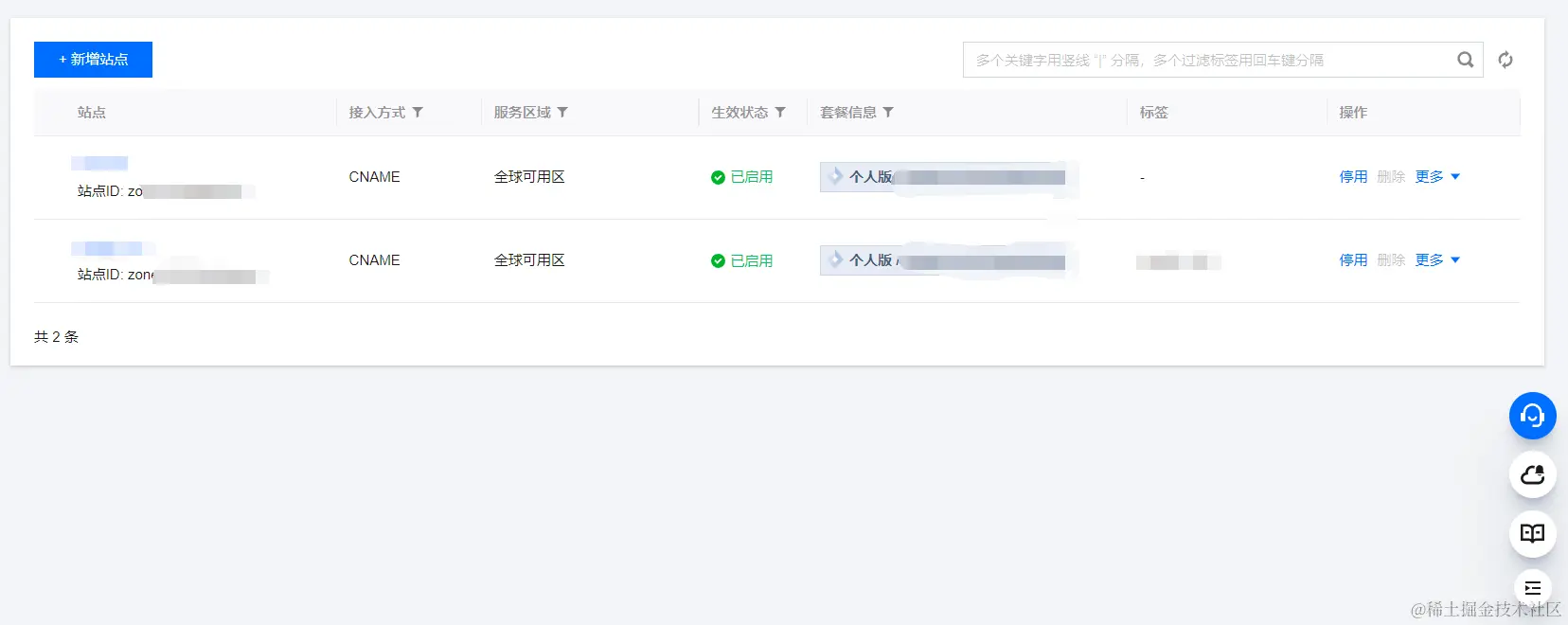Click 删除 in the second site row
This screenshot has height=625, width=1568.
1391,260
